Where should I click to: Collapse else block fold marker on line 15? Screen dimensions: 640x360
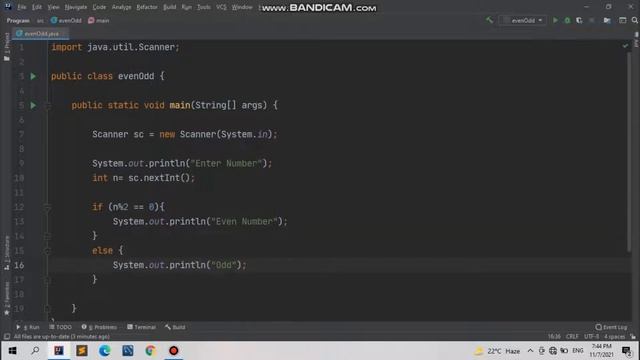tap(47, 251)
